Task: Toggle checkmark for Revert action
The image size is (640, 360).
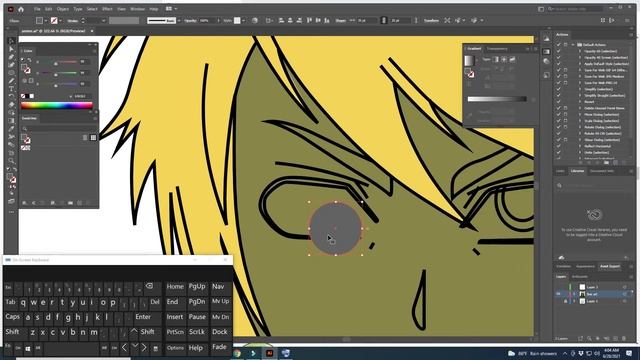Action: tap(558, 102)
